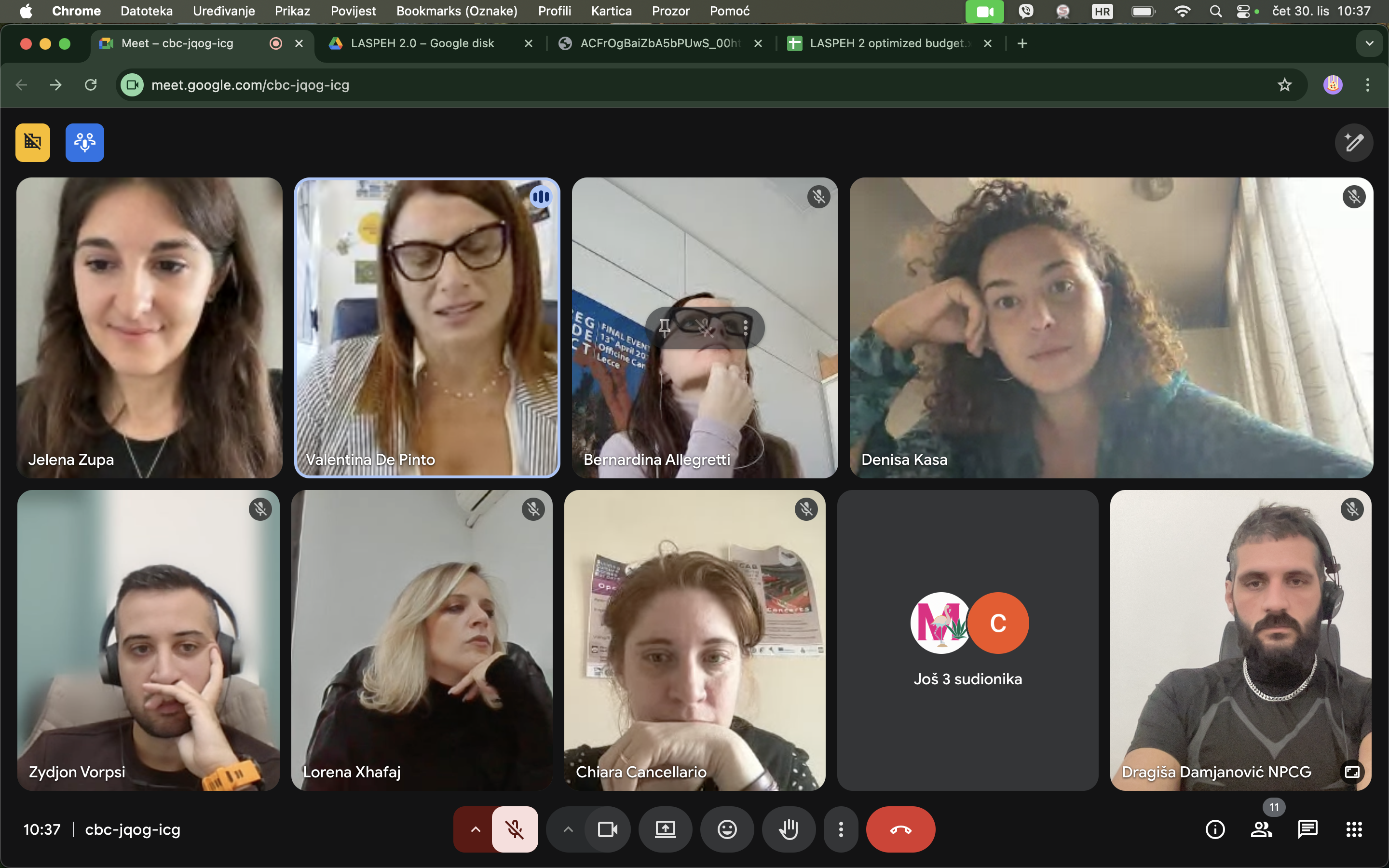Viewport: 1389px width, 868px height.
Task: Toggle yellow captions-off extension button
Action: pos(33,142)
